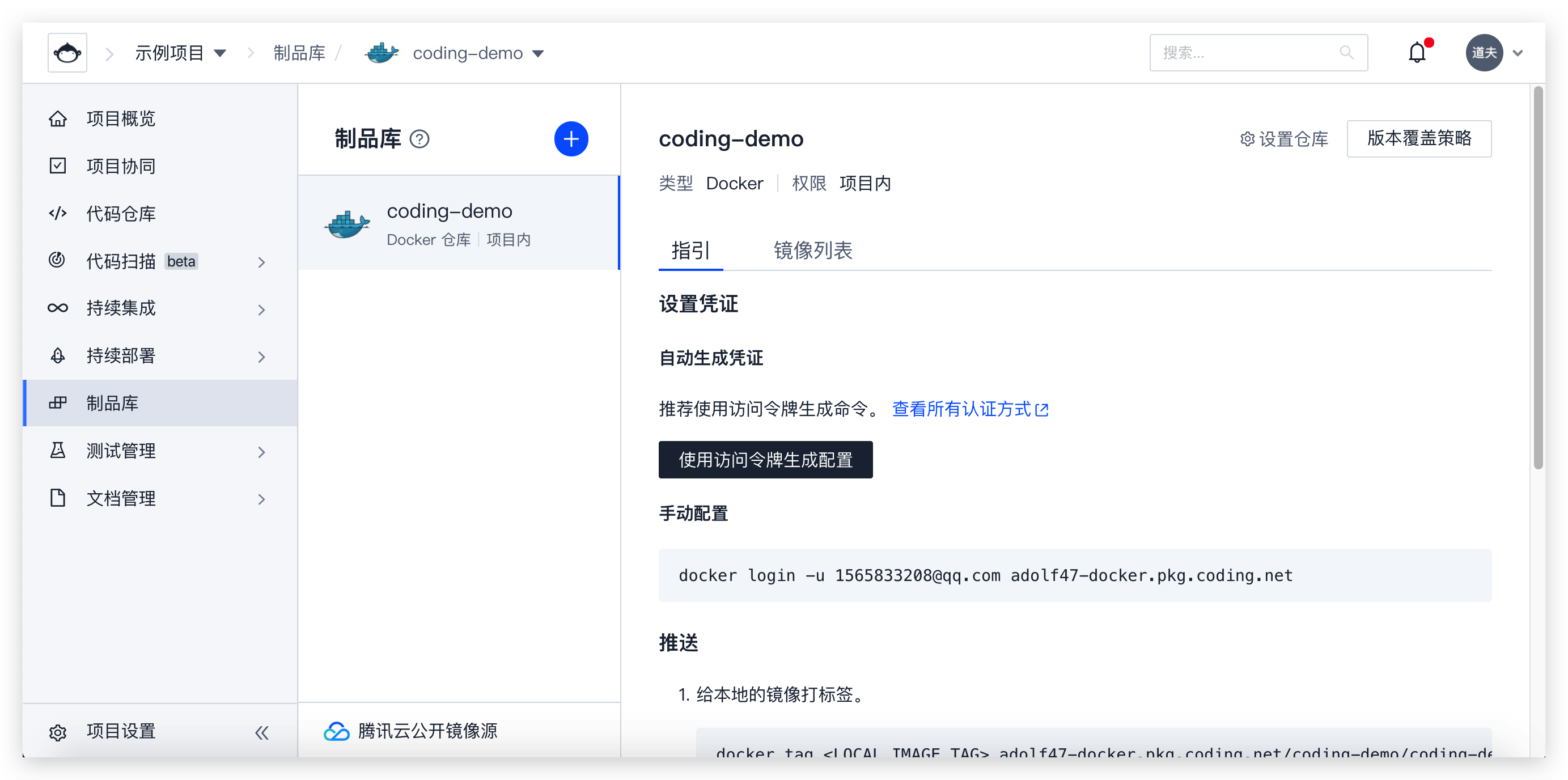
Task: Expand the 代码扫描 beta submenu
Action: pos(261,262)
